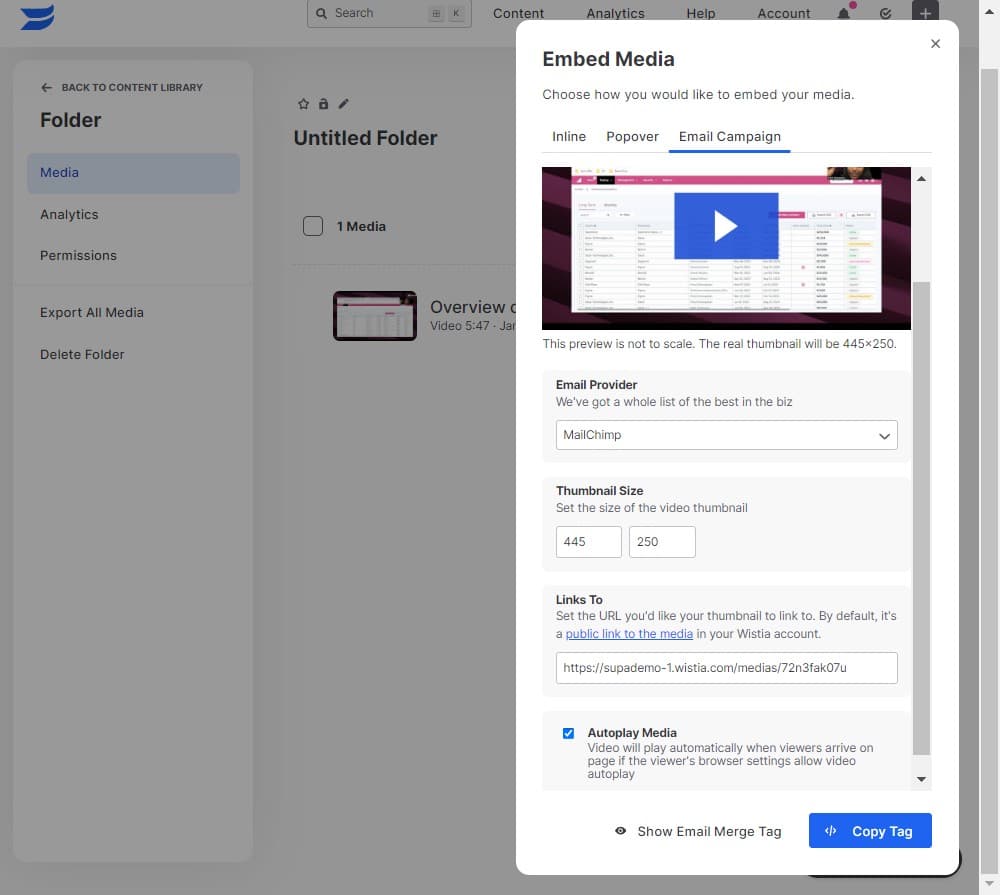This screenshot has width=1000, height=895.
Task: Open the create menu with the plus button
Action: [925, 14]
